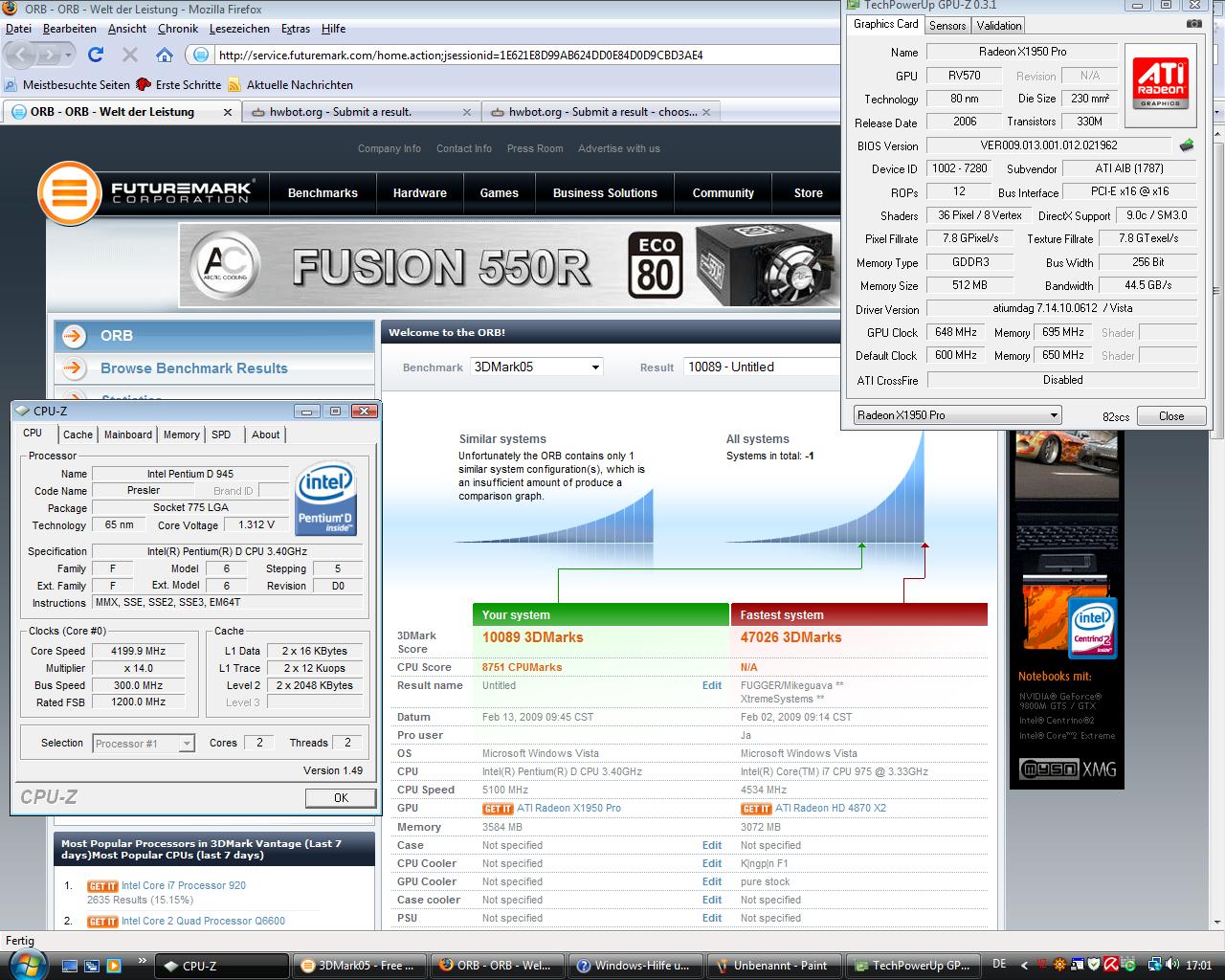The width and height of the screenshot is (1225, 980).
Task: Go to Firefox home page icon
Action: (x=165, y=55)
